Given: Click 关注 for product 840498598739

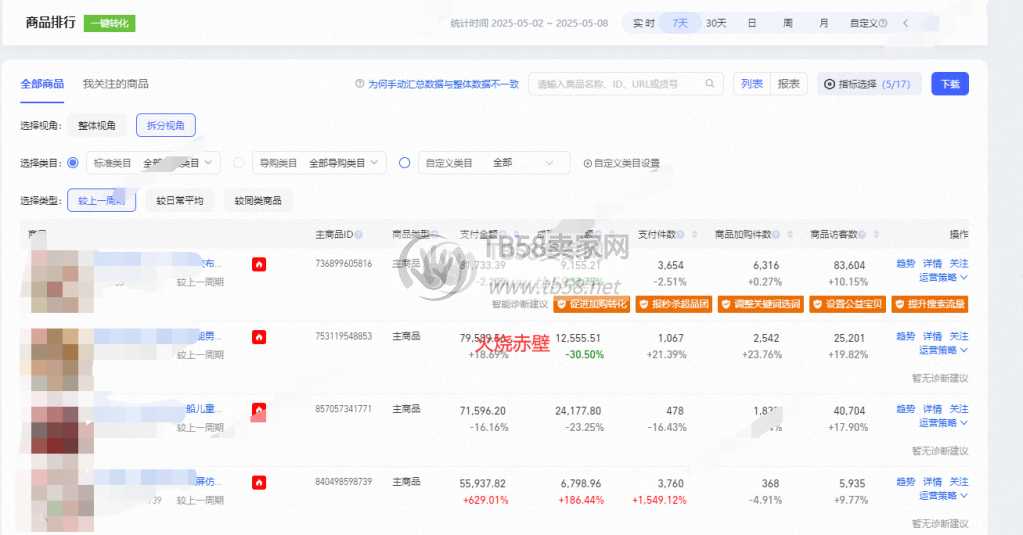Looking at the screenshot, I should pyautogui.click(x=959, y=482).
